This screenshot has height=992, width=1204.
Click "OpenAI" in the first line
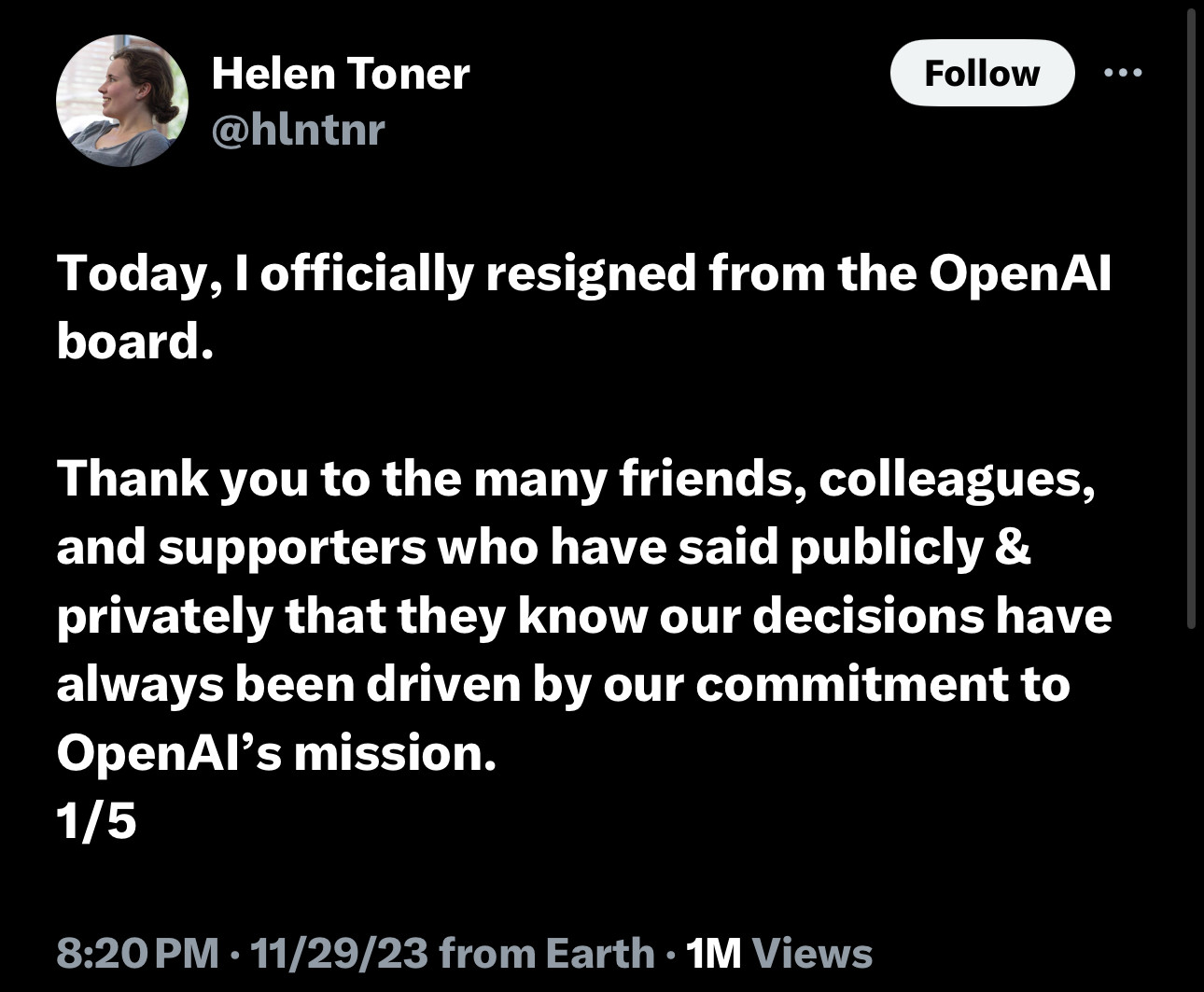pos(1019,274)
